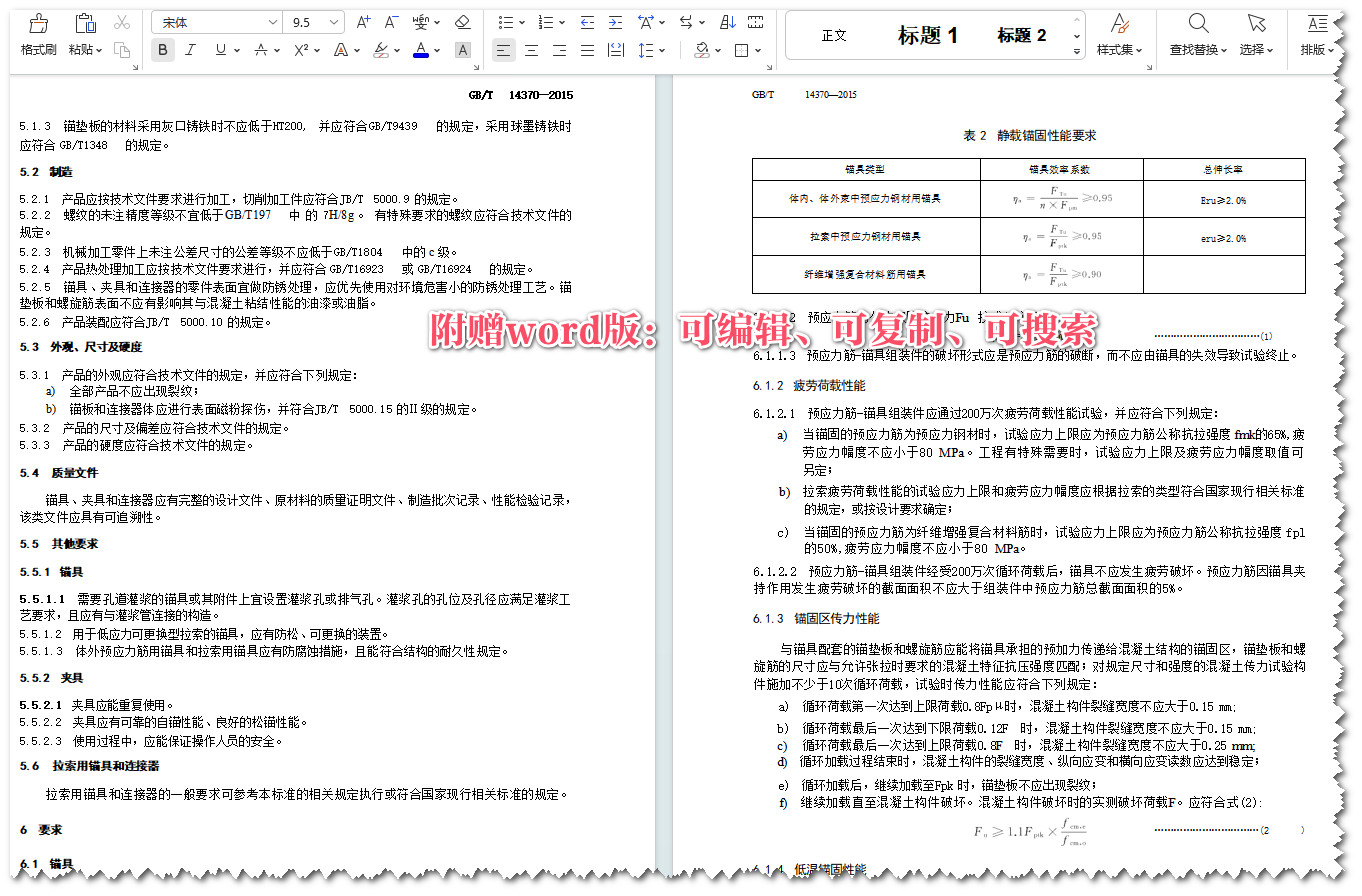Image resolution: width=1362 pixels, height=896 pixels.
Task: Open the phonetic guide (拼音) tool
Action: tap(420, 21)
